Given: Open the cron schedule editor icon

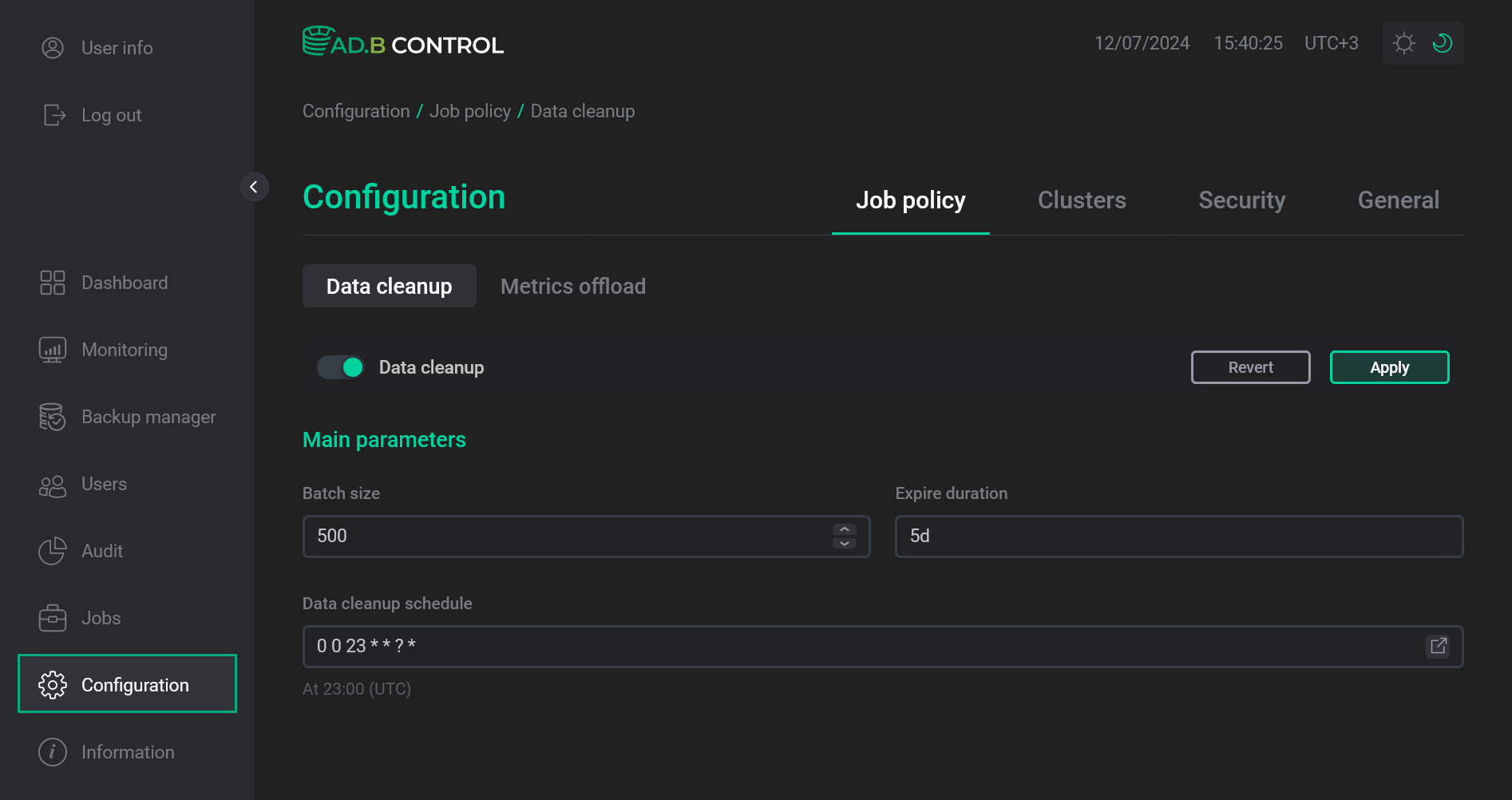Looking at the screenshot, I should tap(1438, 646).
